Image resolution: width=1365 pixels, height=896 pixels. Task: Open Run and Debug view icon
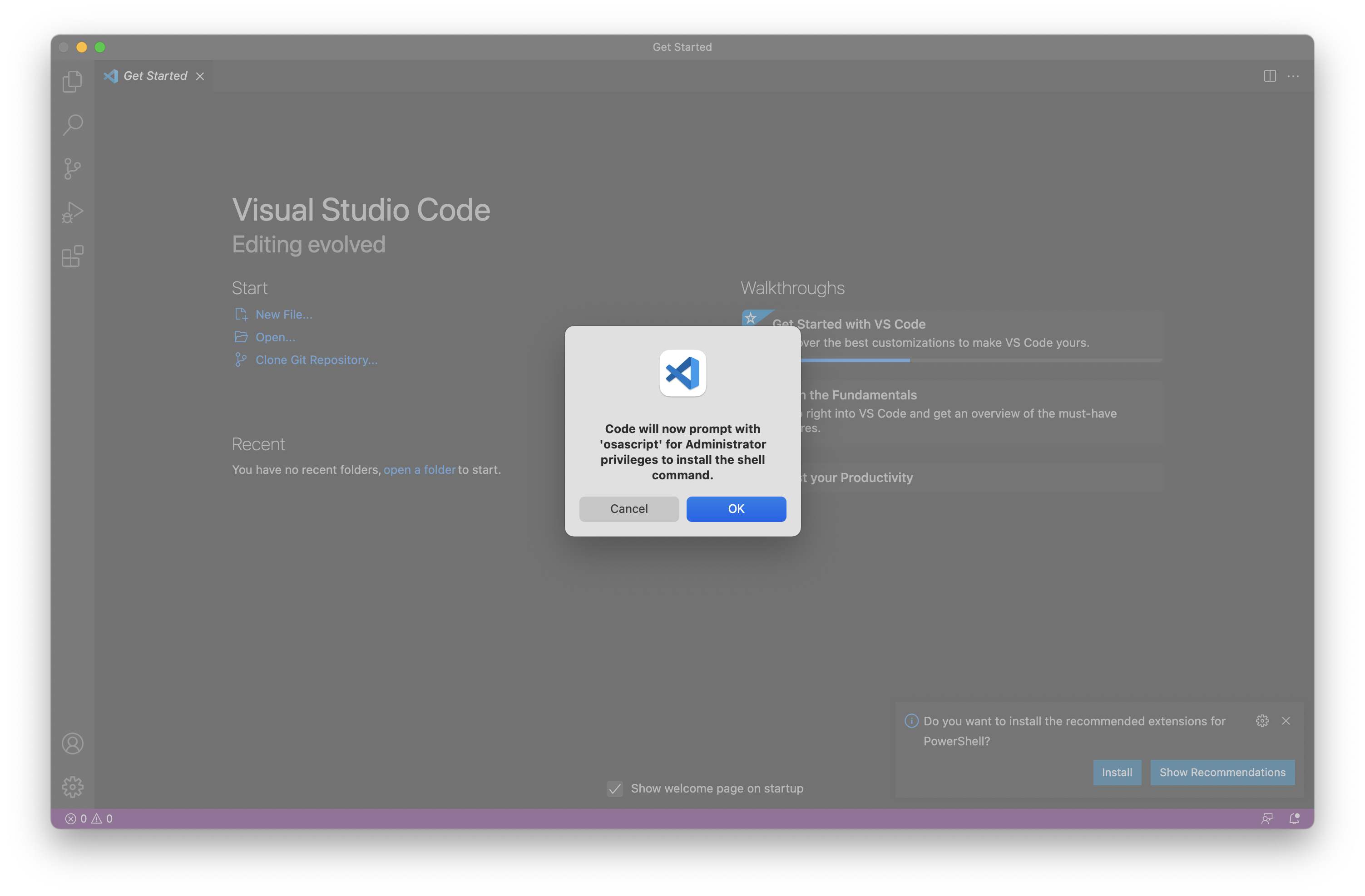tap(72, 212)
